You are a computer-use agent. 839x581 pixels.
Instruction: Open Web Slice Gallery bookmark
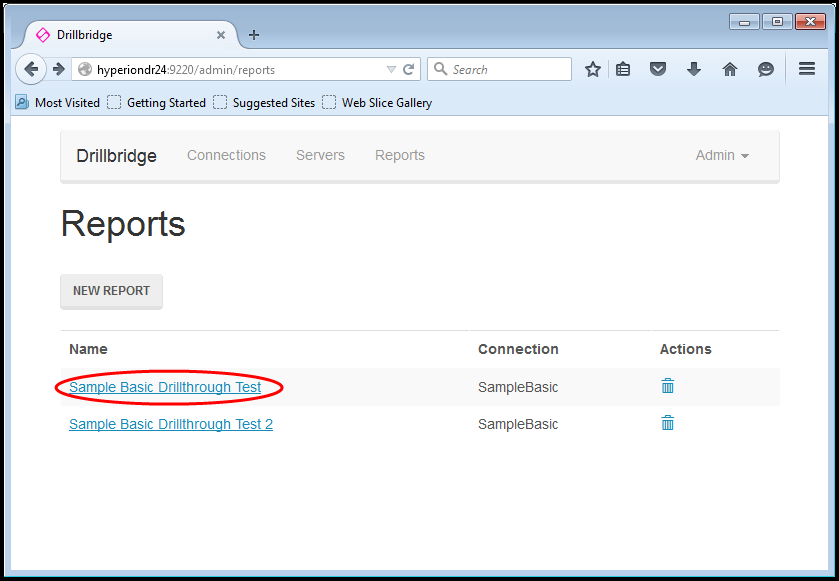point(377,102)
